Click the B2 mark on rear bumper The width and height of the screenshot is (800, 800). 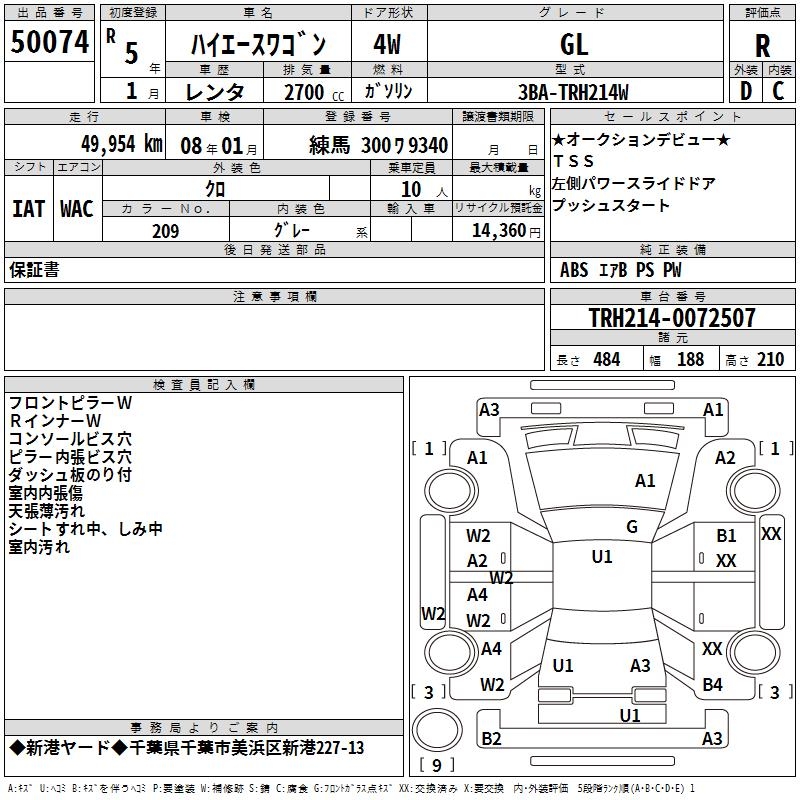pyautogui.click(x=491, y=738)
